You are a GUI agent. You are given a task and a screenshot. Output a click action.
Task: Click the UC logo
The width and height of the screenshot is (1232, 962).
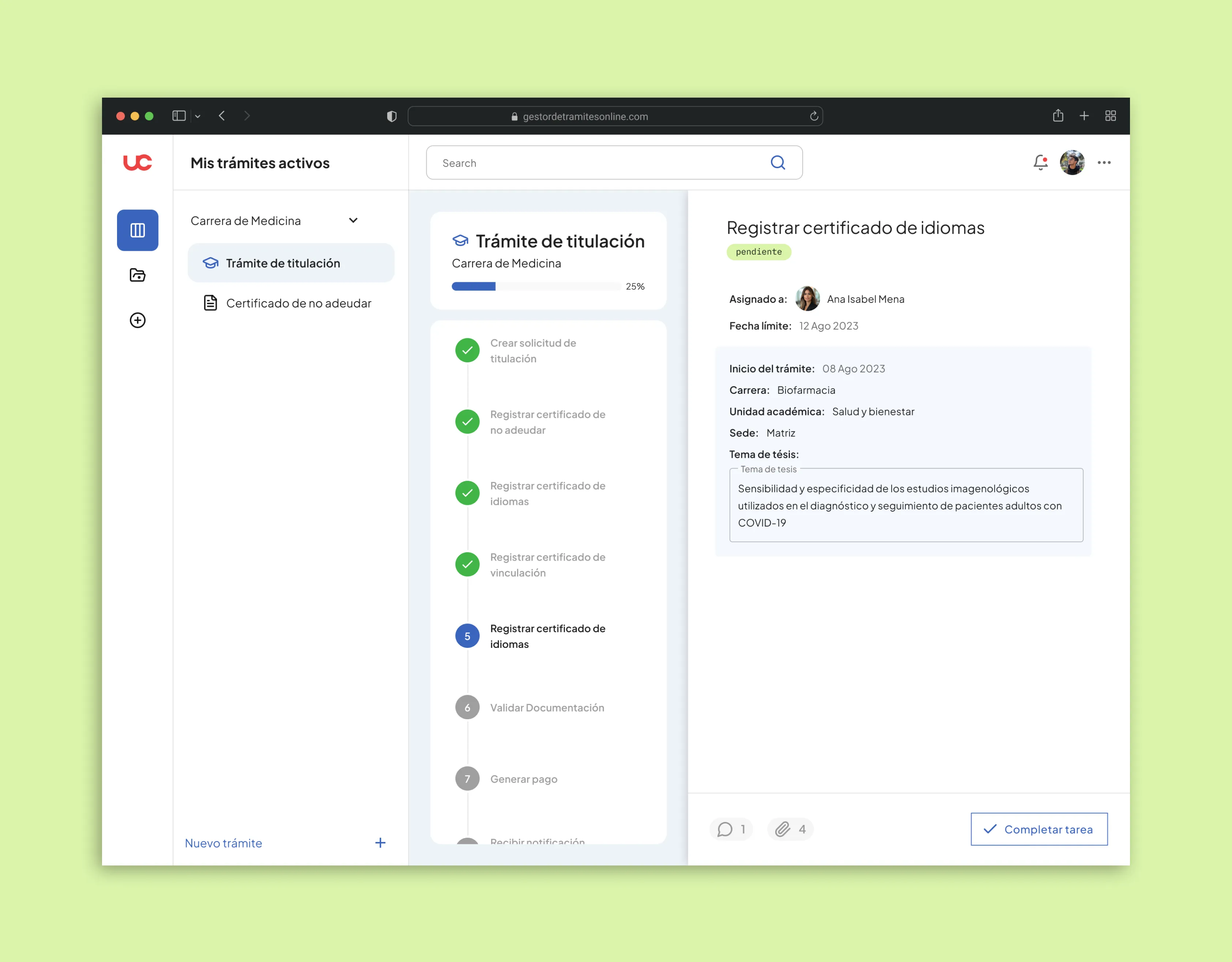pos(137,162)
